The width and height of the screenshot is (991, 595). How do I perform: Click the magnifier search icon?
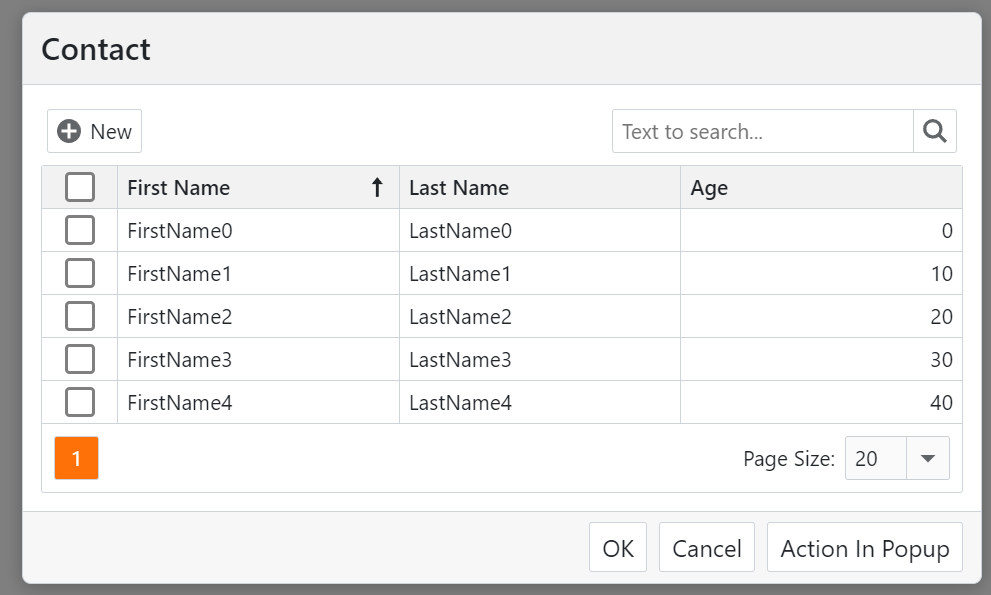pyautogui.click(x=934, y=131)
